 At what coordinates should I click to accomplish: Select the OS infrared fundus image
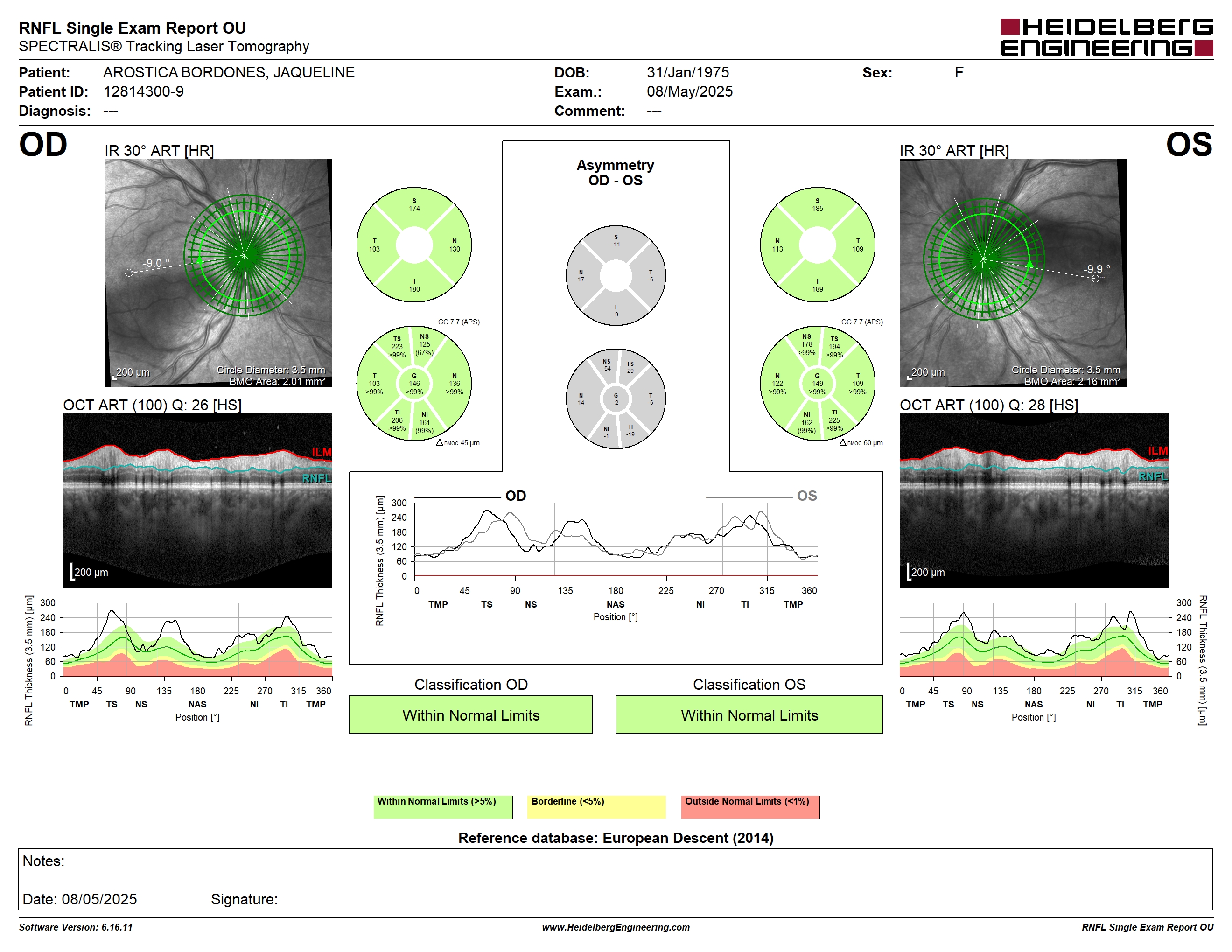click(1013, 273)
